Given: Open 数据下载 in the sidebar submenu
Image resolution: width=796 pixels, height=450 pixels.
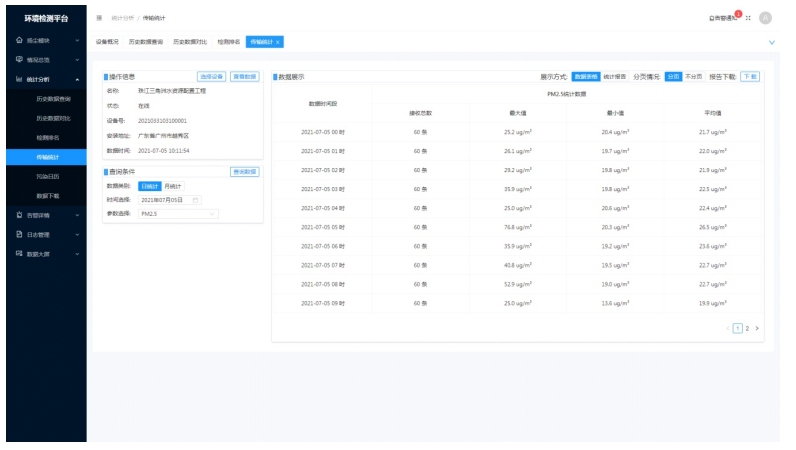Looking at the screenshot, I should [x=48, y=195].
